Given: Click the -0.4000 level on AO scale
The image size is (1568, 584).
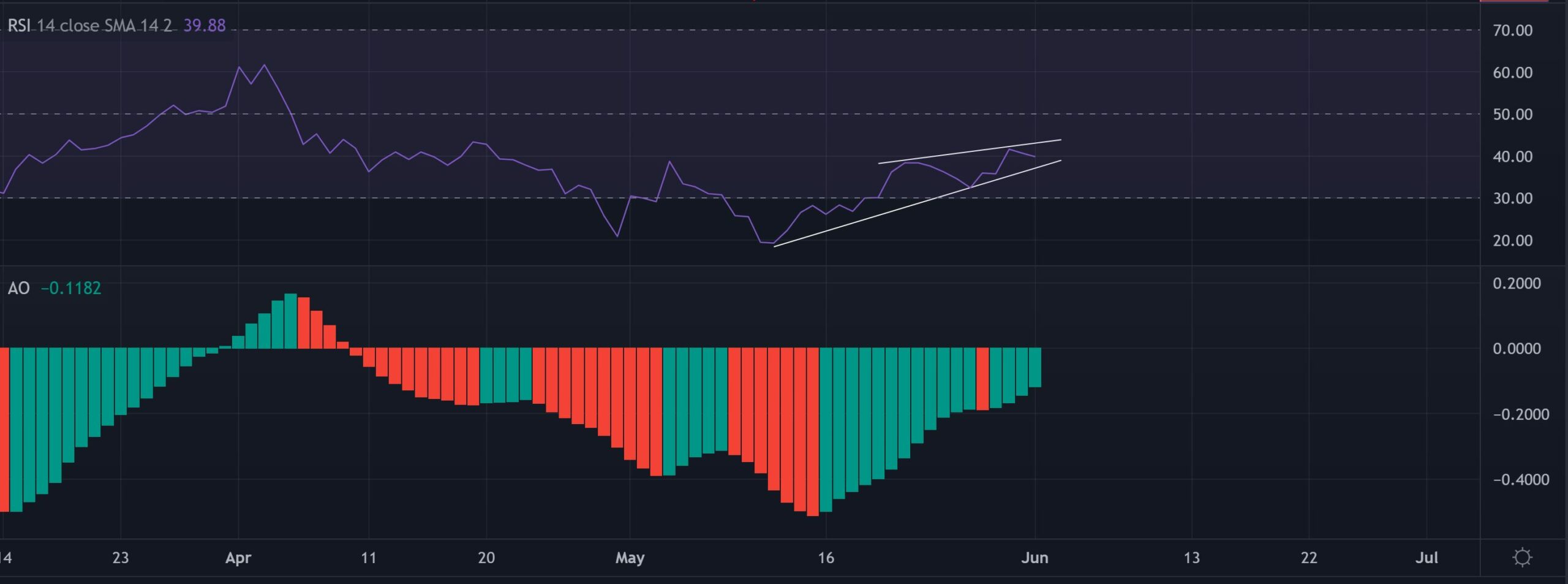Looking at the screenshot, I should [x=1520, y=480].
